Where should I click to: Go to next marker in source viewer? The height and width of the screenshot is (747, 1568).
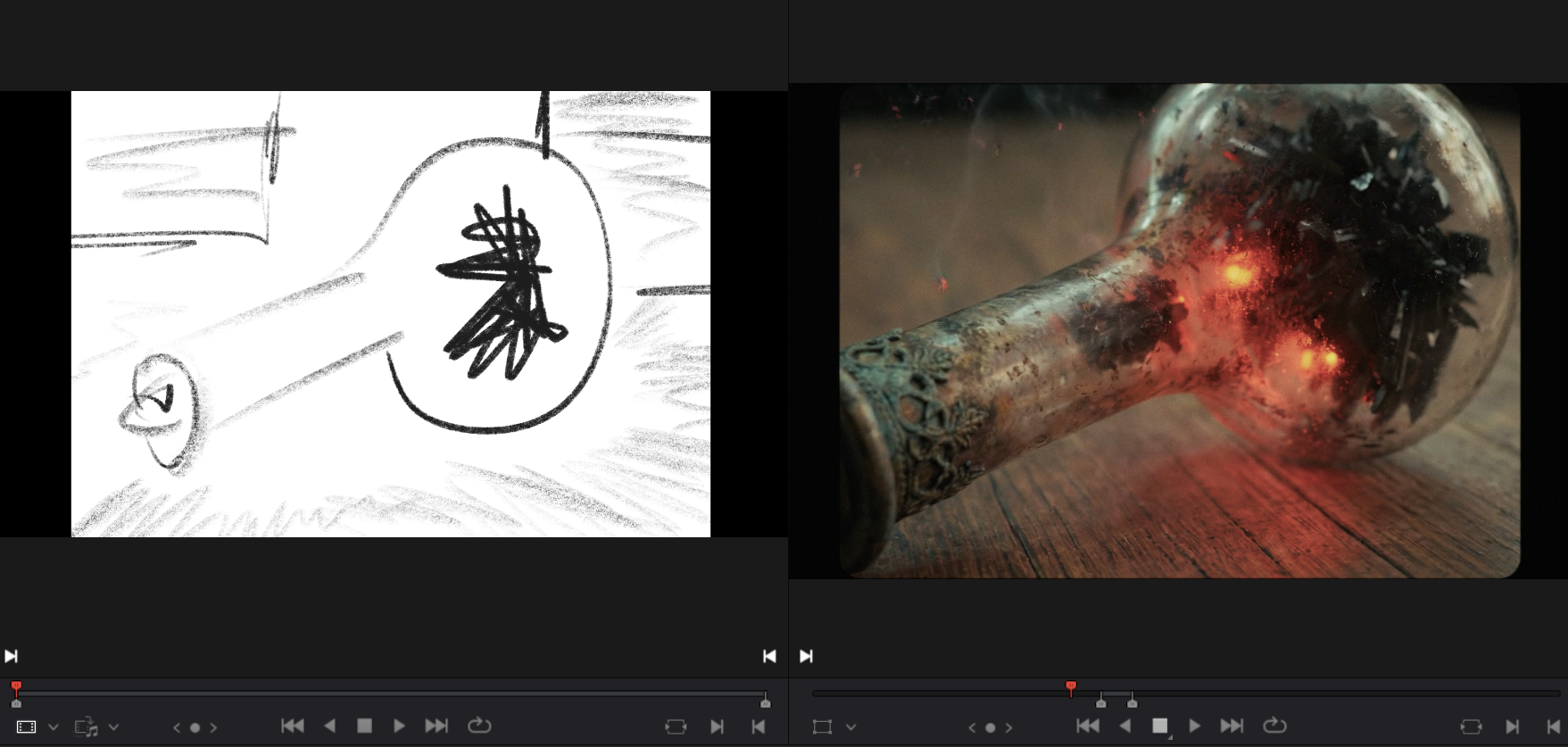tap(213, 727)
